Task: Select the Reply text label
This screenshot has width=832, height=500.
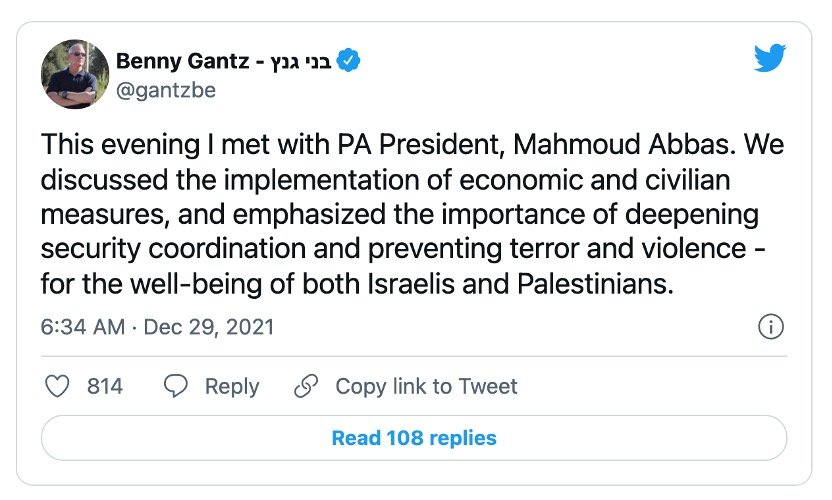Action: point(232,386)
